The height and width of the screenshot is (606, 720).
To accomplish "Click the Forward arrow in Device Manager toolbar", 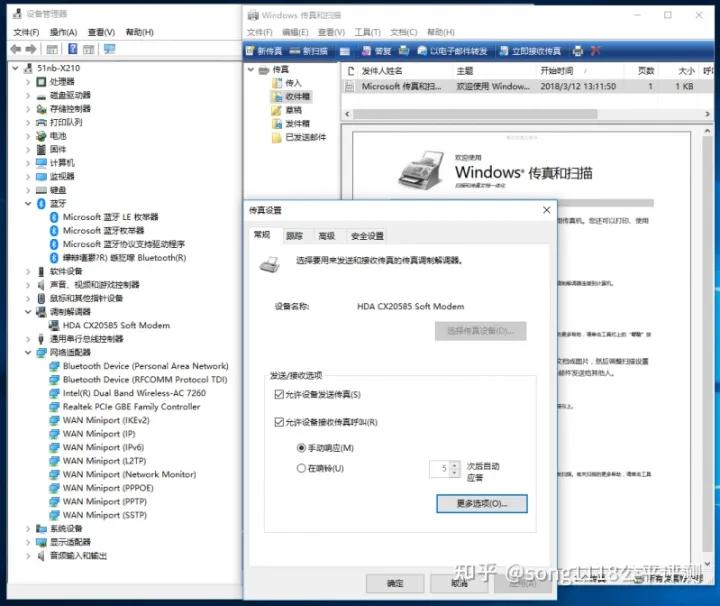I will pos(31,49).
